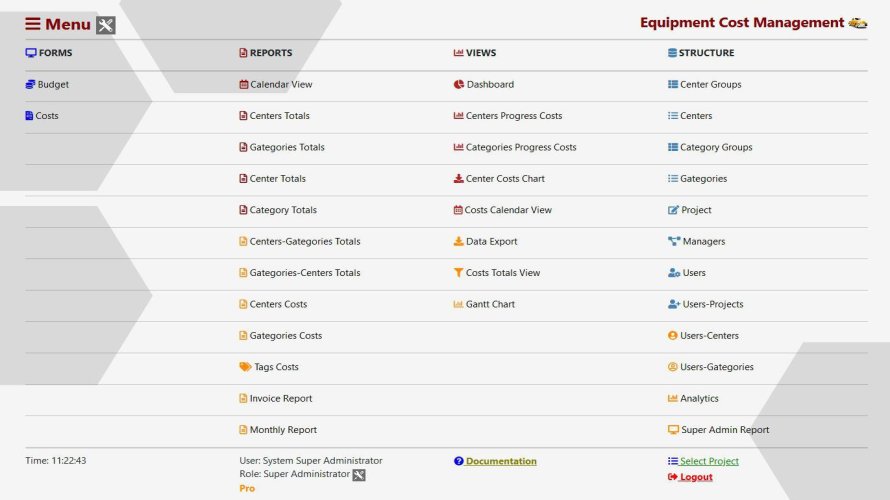Open the Monthly Report
Image resolution: width=890 pixels, height=500 pixels.
click(283, 430)
